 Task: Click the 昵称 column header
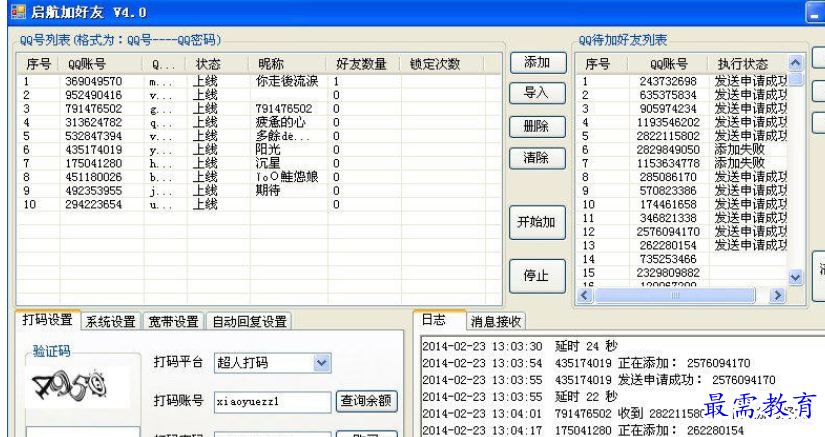pyautogui.click(x=288, y=64)
